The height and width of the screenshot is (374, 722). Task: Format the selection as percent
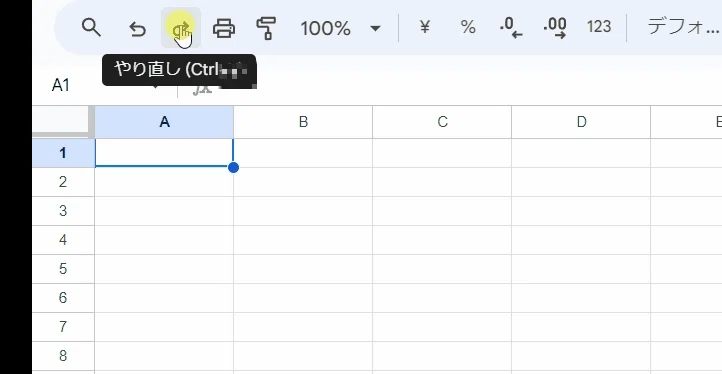pos(468,28)
